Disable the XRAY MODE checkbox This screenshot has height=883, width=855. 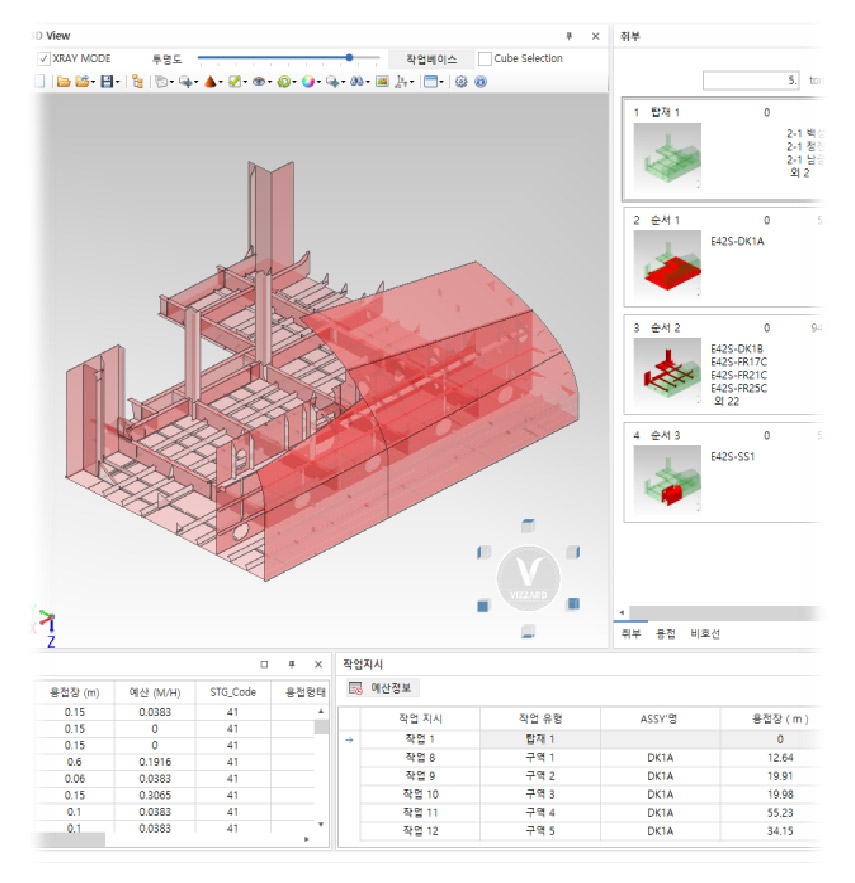[43, 59]
